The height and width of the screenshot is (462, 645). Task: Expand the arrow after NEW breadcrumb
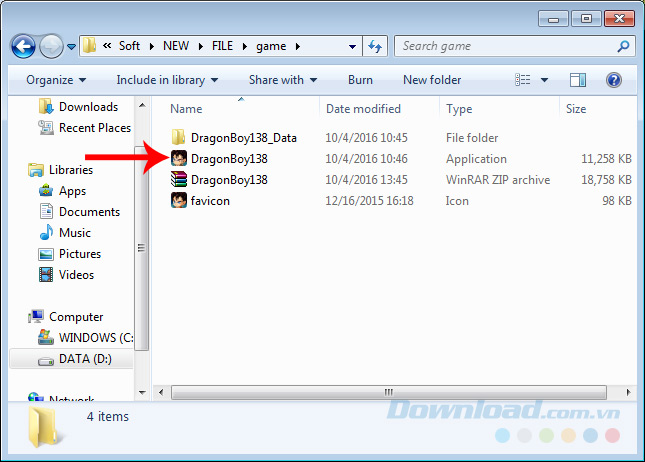click(x=201, y=46)
